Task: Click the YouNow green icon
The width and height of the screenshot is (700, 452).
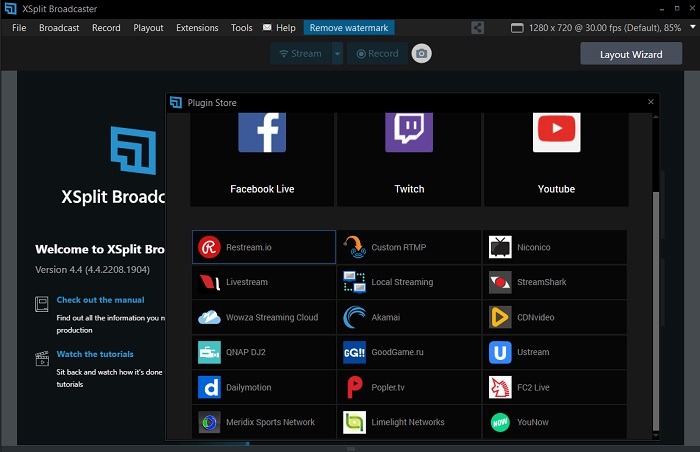Action: (500, 422)
